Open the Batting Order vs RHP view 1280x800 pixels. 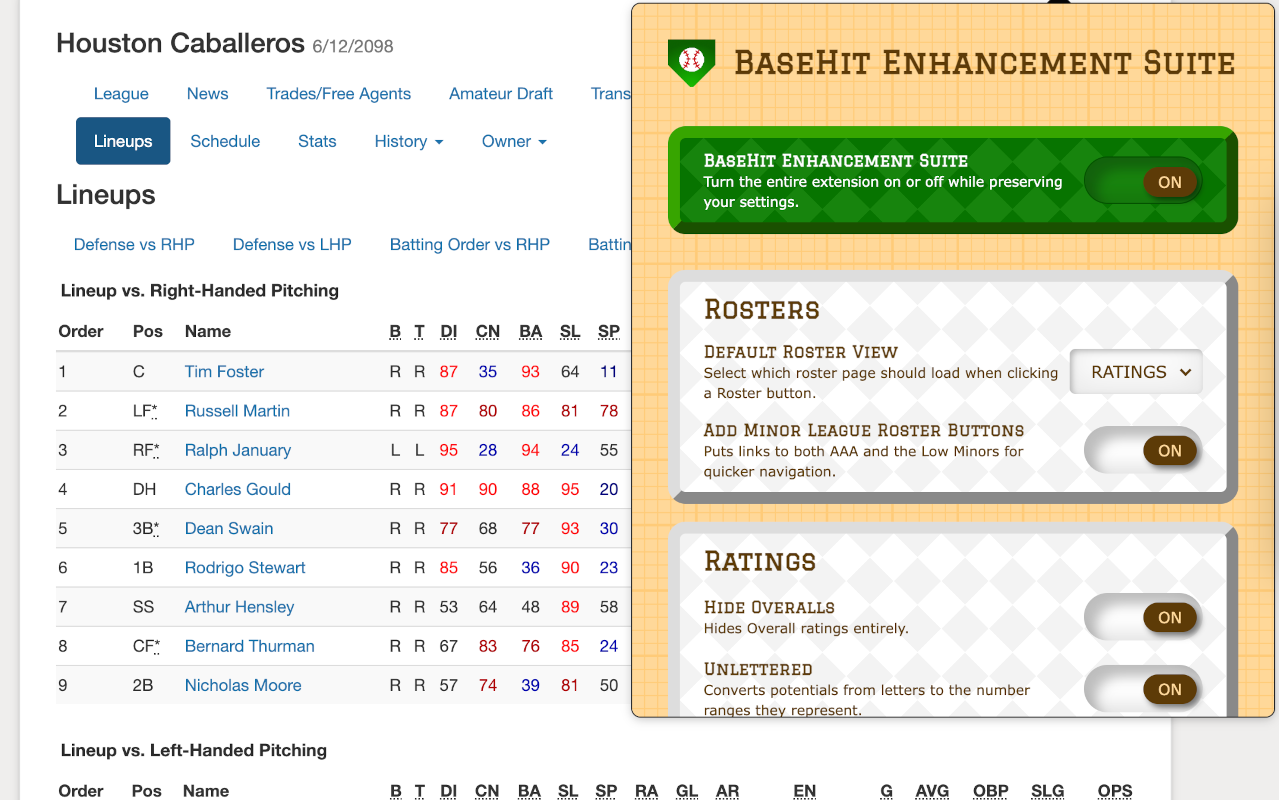click(x=470, y=244)
